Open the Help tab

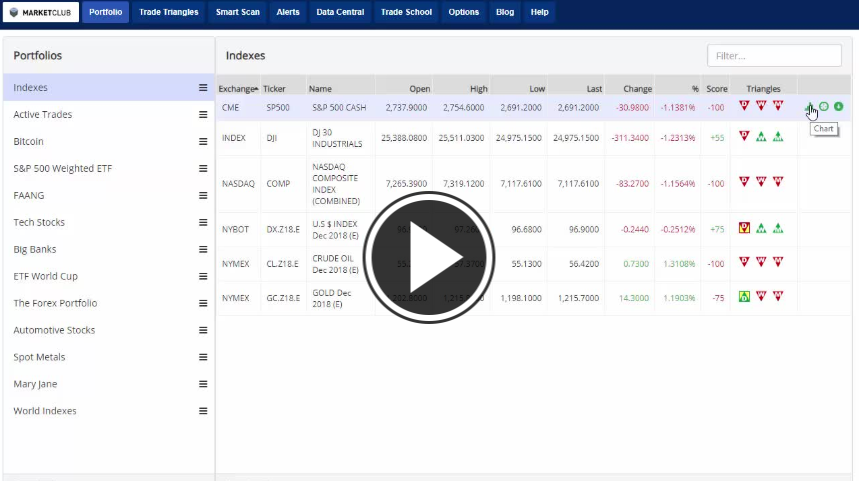(540, 12)
